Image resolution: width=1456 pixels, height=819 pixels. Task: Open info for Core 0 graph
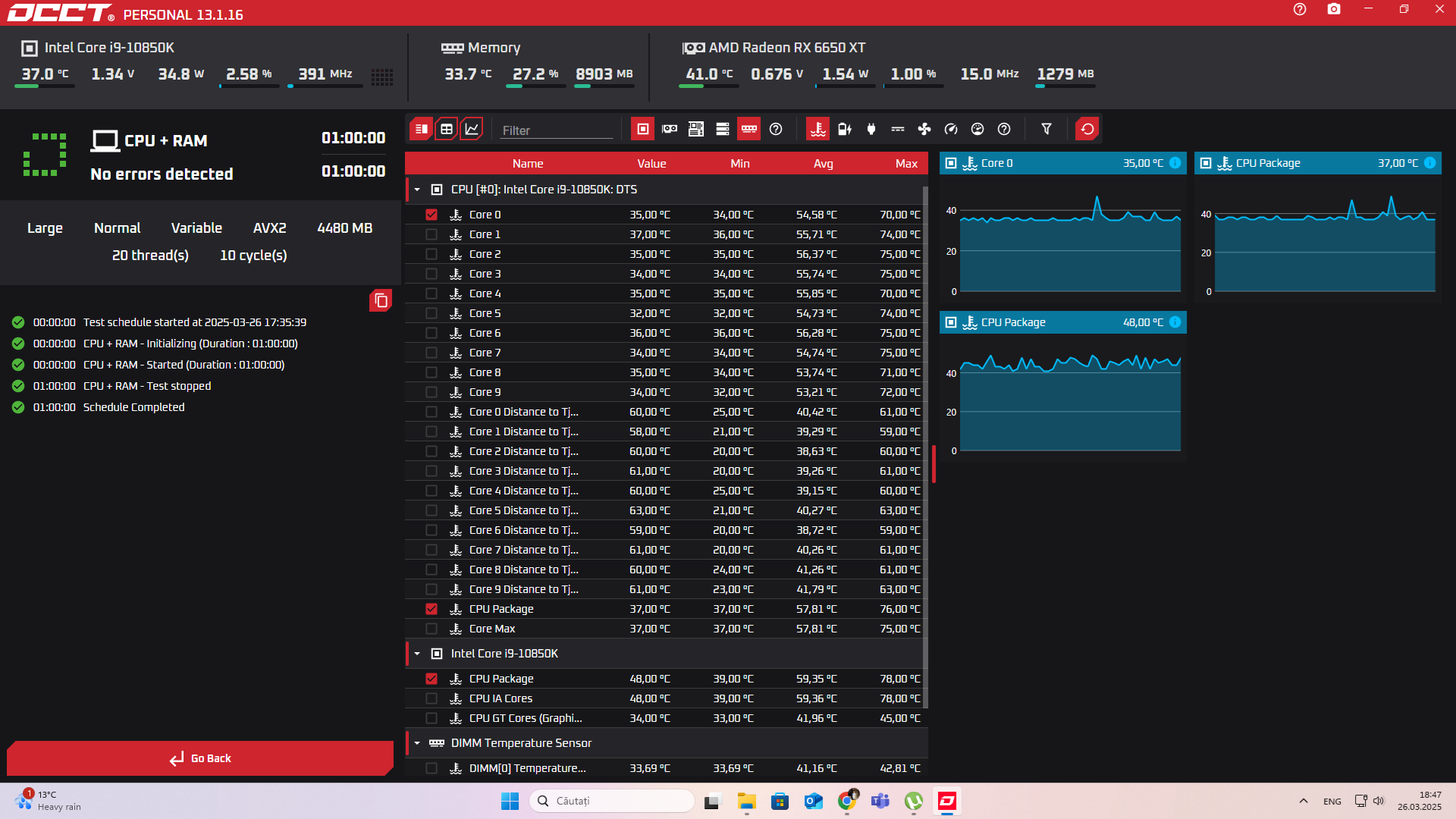[1175, 163]
